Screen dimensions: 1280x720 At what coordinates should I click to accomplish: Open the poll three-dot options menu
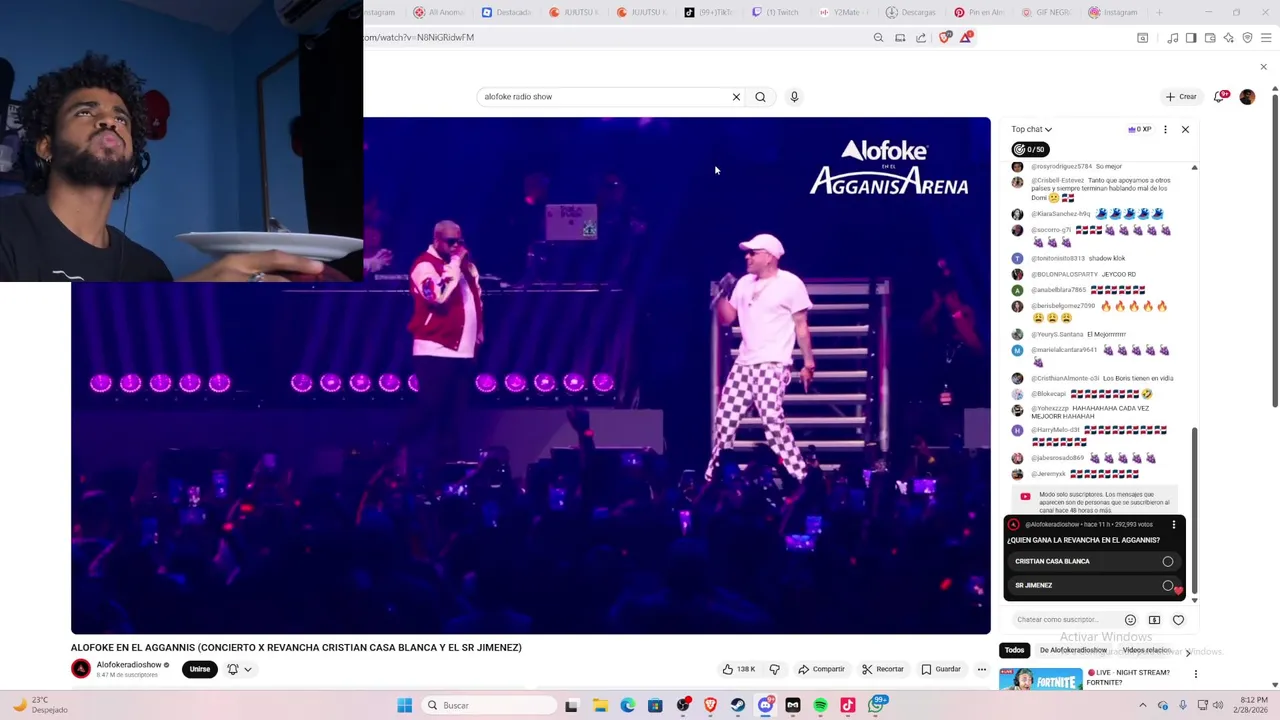pyautogui.click(x=1174, y=524)
